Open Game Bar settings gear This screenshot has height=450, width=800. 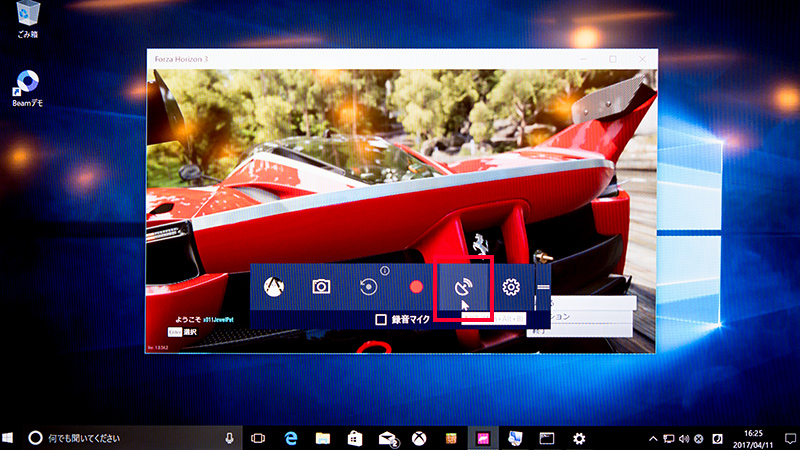point(511,287)
